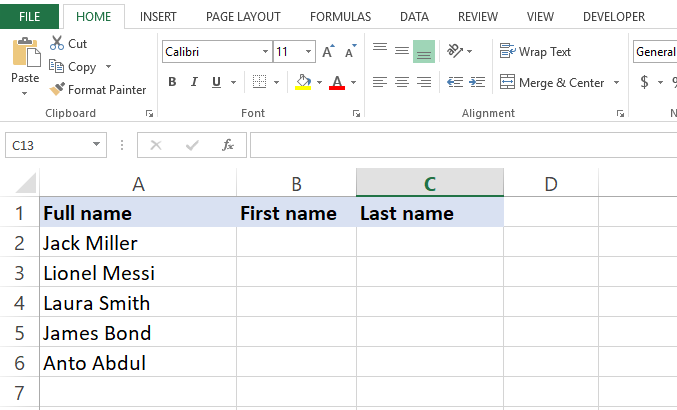Image resolution: width=677 pixels, height=410 pixels.
Task: Open the Paste options dropdown arrow
Action: [x=25, y=93]
